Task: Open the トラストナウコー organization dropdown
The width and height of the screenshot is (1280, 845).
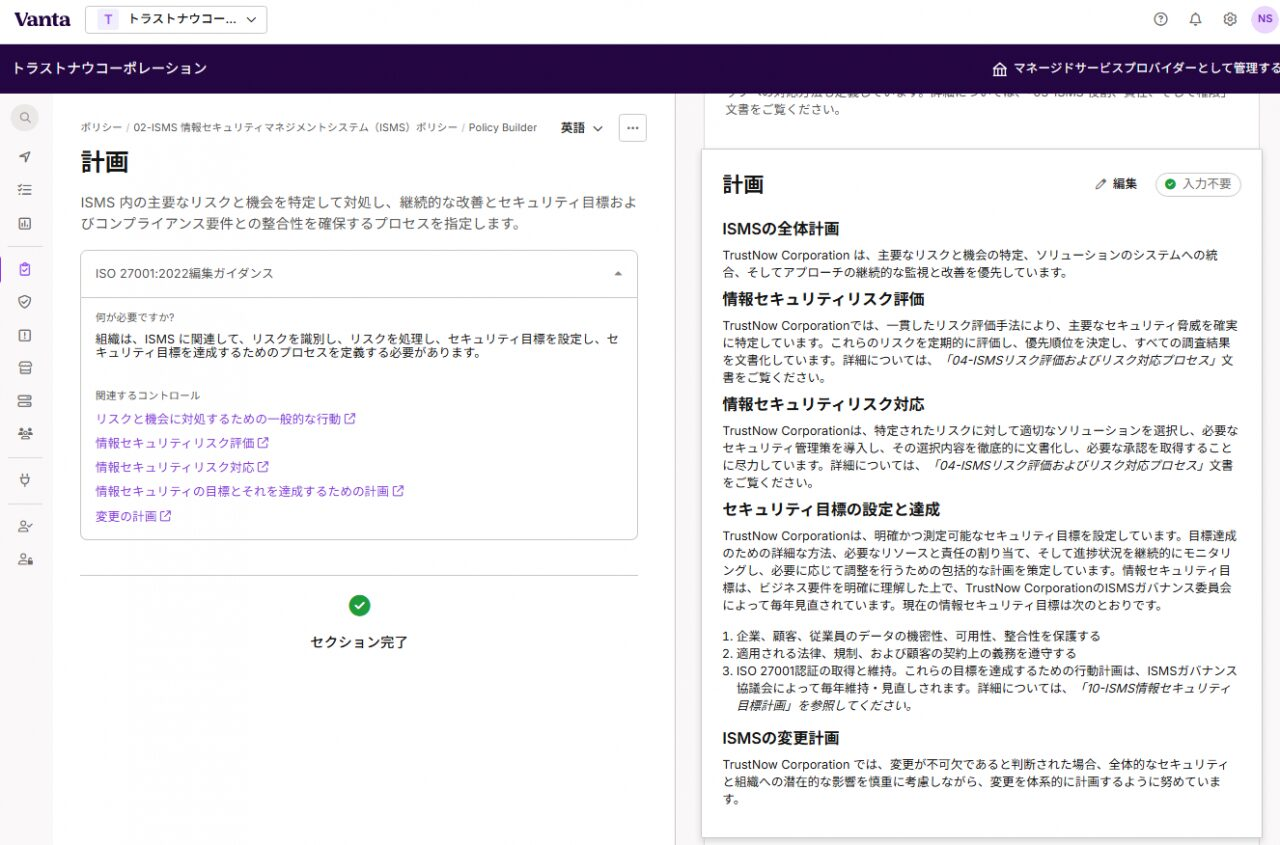Action: pos(176,19)
